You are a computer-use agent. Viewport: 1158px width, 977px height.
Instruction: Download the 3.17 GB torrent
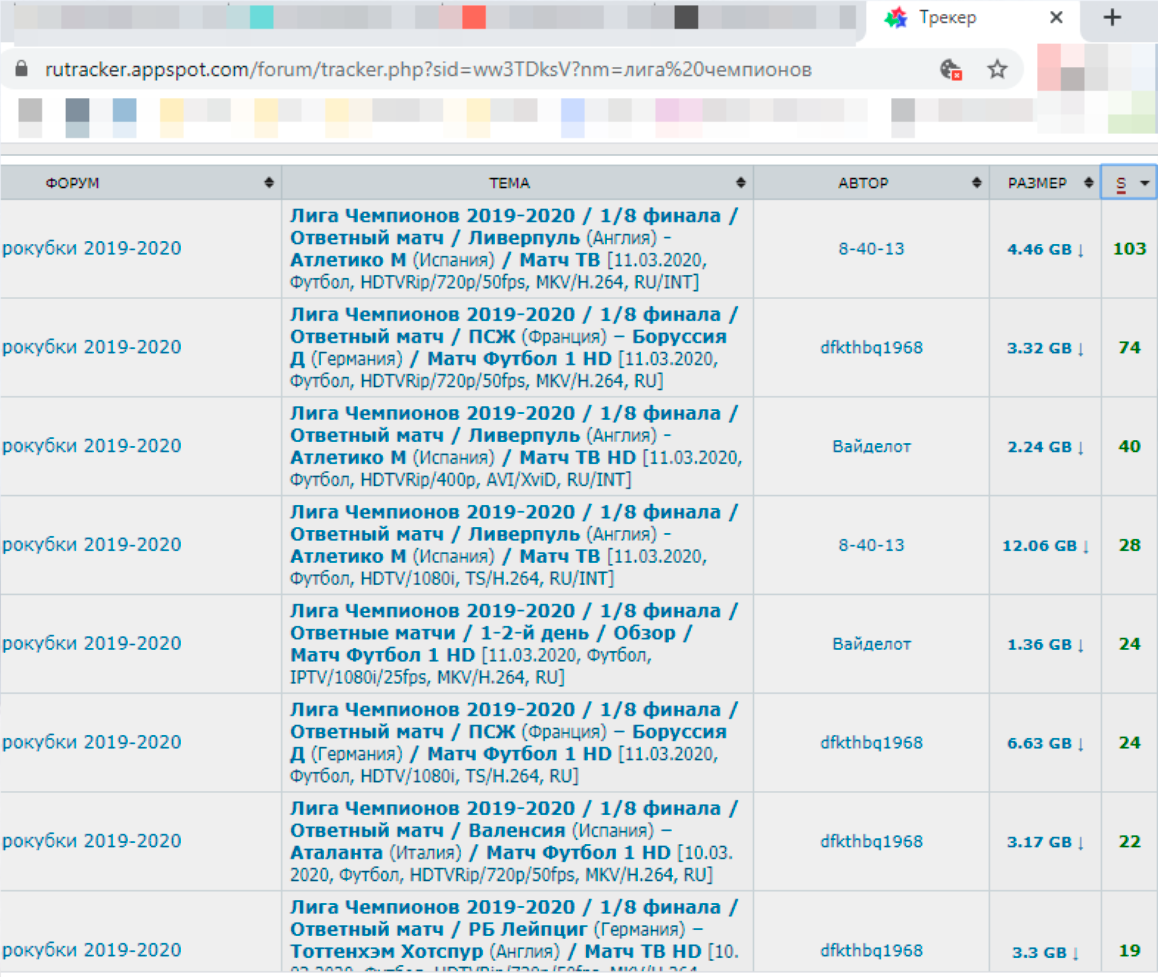click(1045, 843)
